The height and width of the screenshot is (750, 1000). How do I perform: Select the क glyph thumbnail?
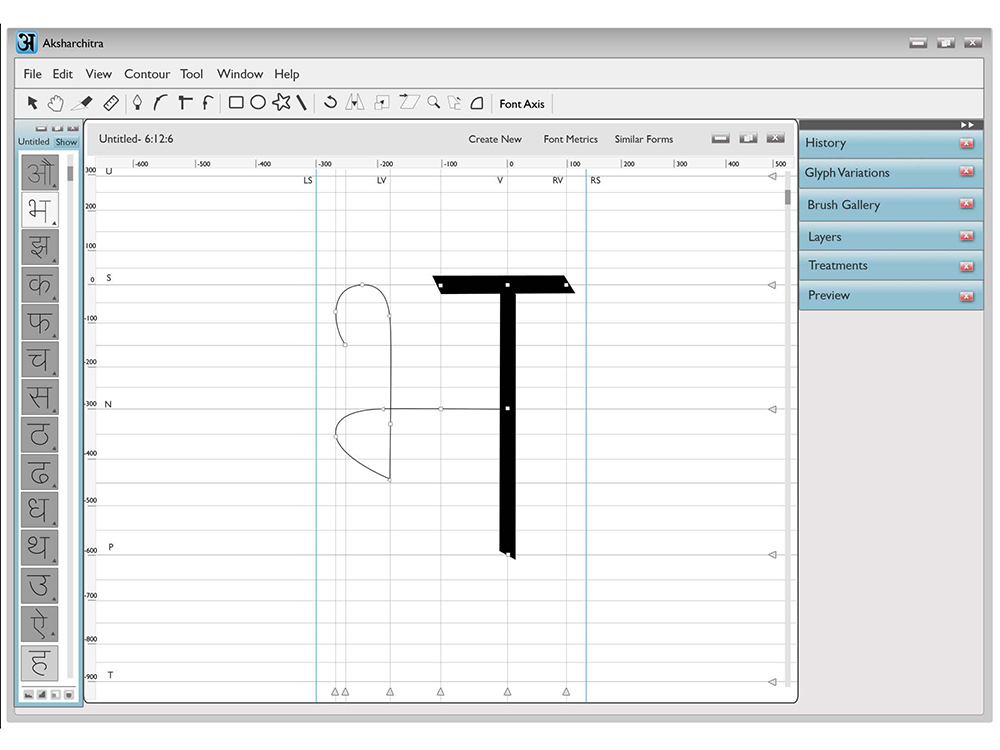pyautogui.click(x=39, y=285)
